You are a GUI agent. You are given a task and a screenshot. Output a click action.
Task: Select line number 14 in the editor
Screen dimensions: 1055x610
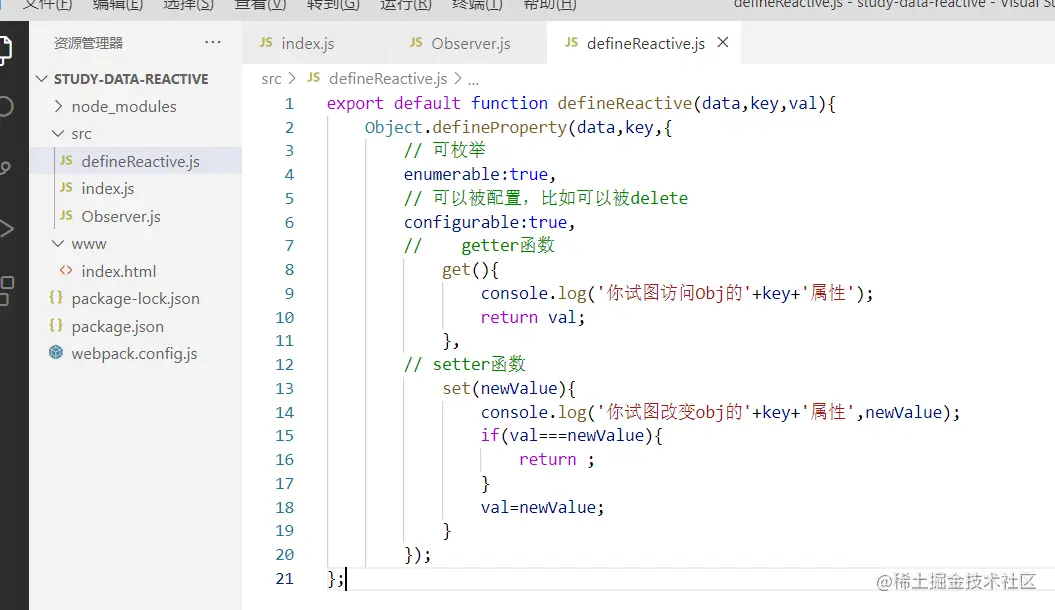285,412
